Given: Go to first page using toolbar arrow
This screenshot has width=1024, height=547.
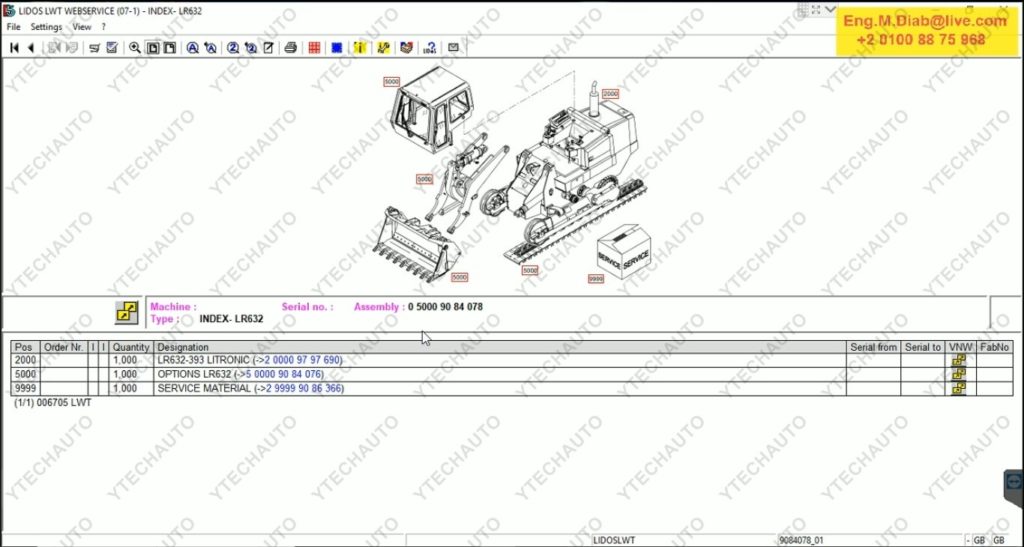Looking at the screenshot, I should click(x=14, y=48).
